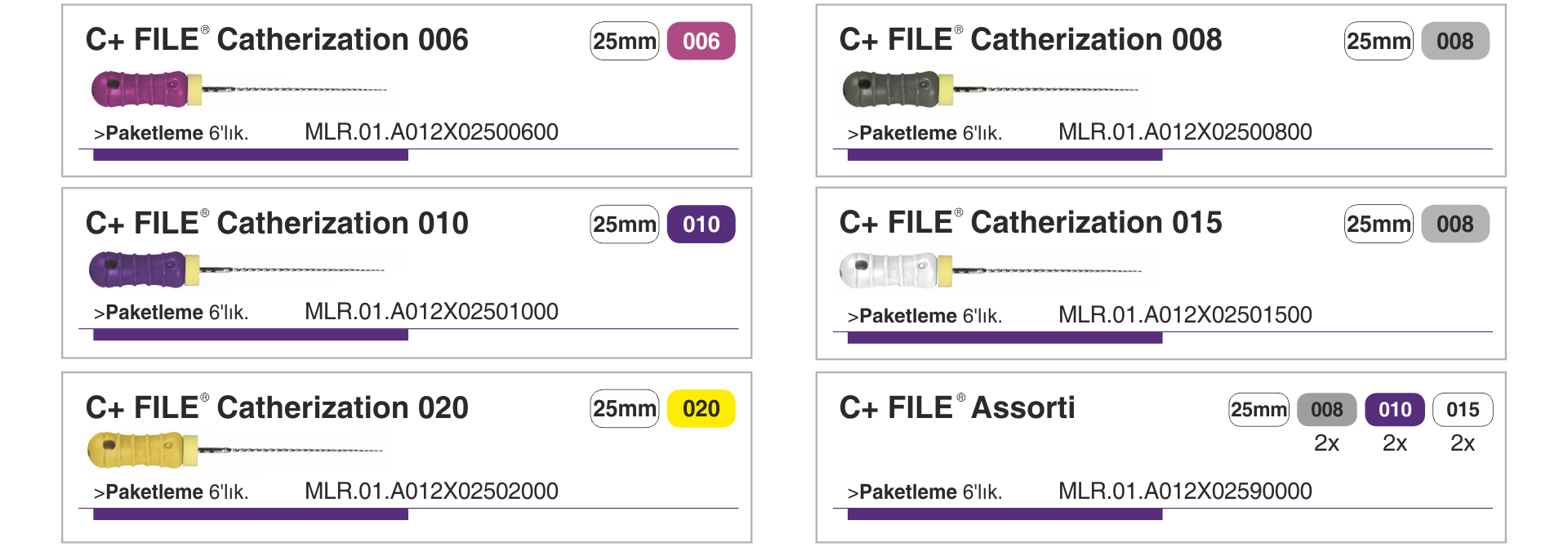Open the C+ FILE Assorti title
Screen dimensions: 1568x547
pos(957,407)
